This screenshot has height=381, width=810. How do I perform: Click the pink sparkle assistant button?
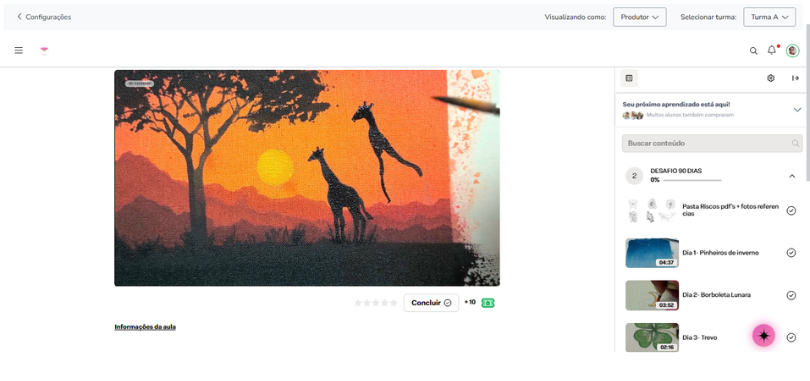(x=764, y=336)
